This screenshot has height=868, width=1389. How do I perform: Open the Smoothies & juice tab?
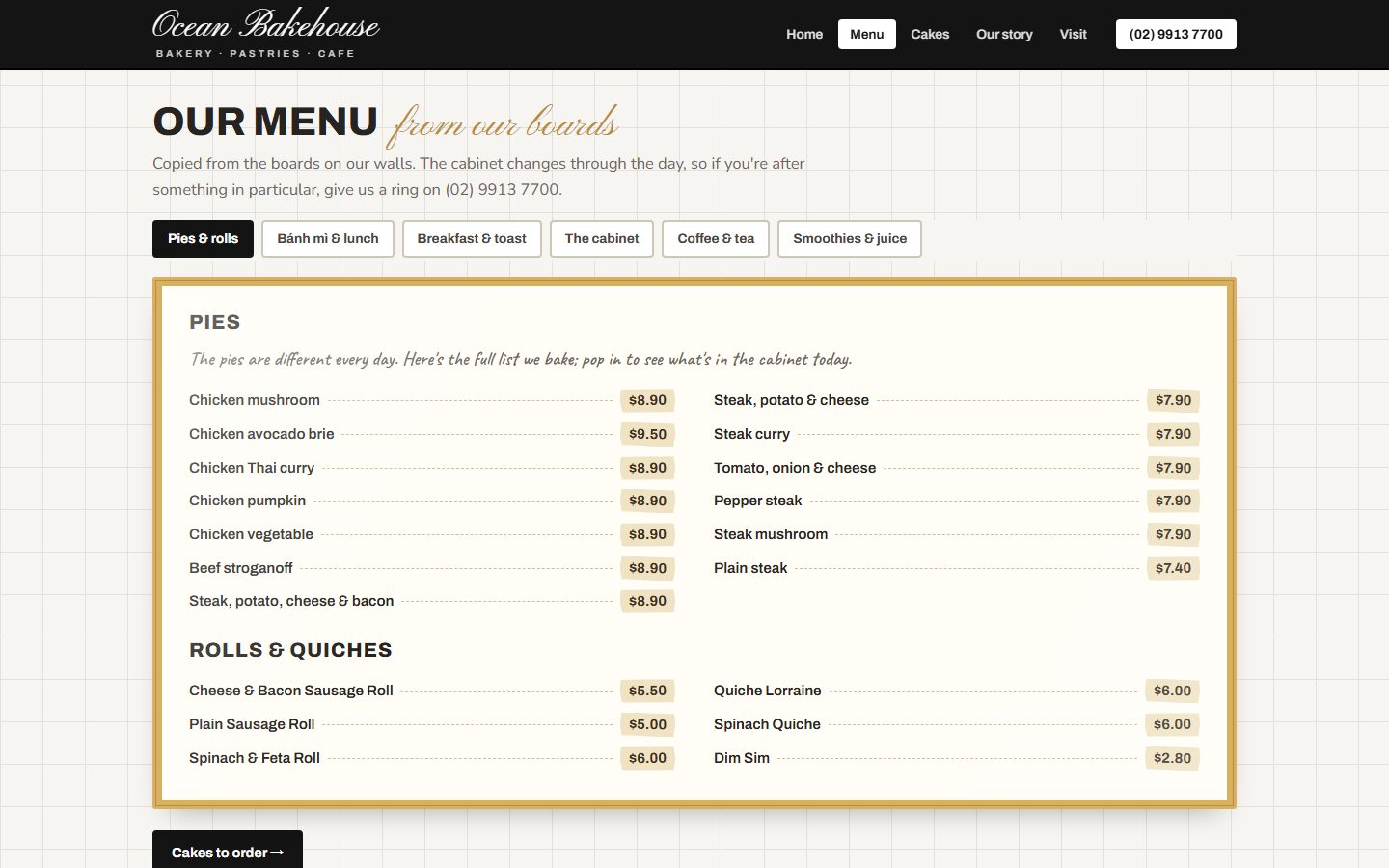tap(850, 238)
